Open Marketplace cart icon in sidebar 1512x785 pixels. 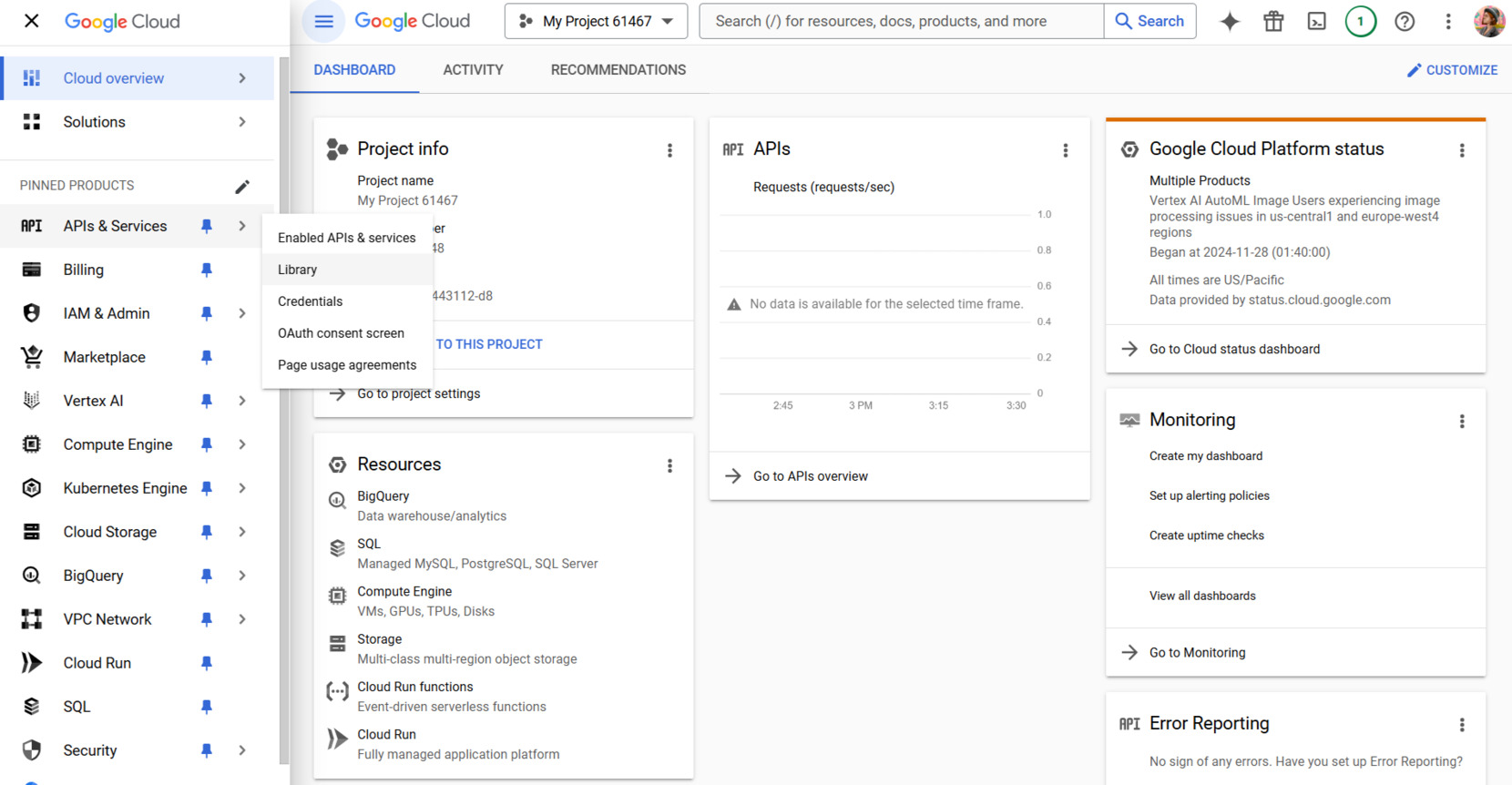pos(32,357)
